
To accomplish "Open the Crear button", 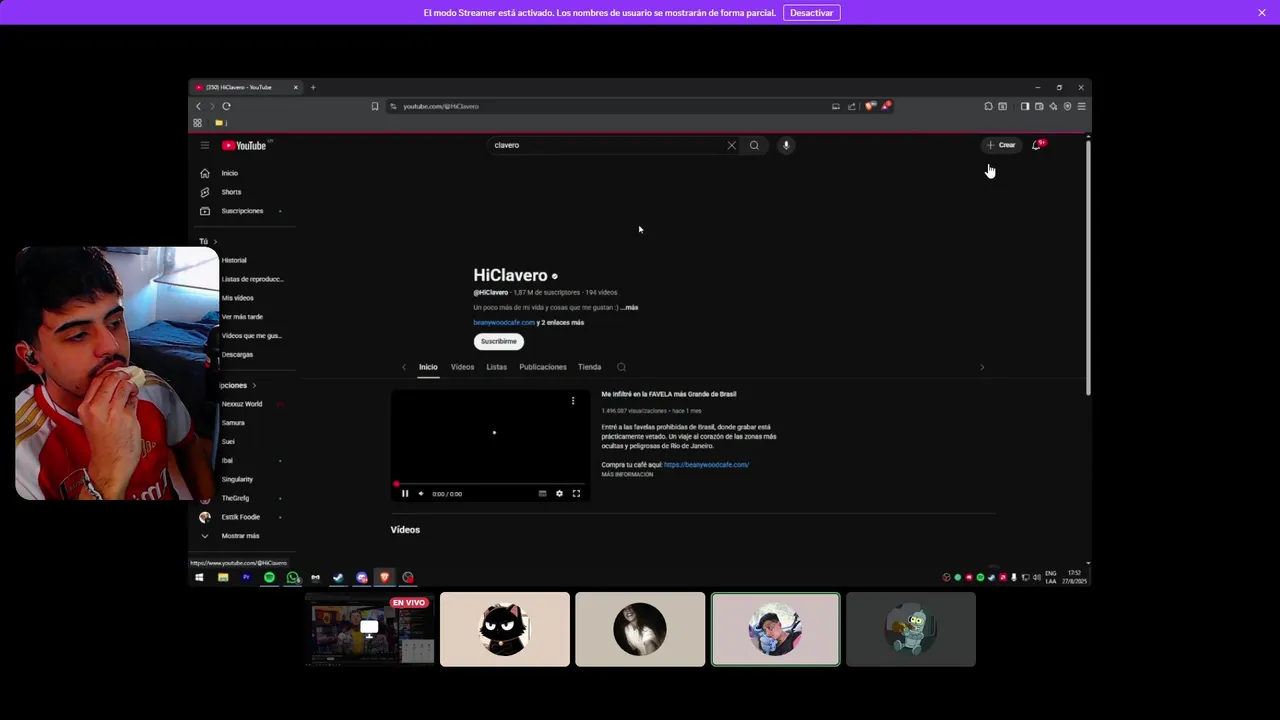I will coord(1001,145).
